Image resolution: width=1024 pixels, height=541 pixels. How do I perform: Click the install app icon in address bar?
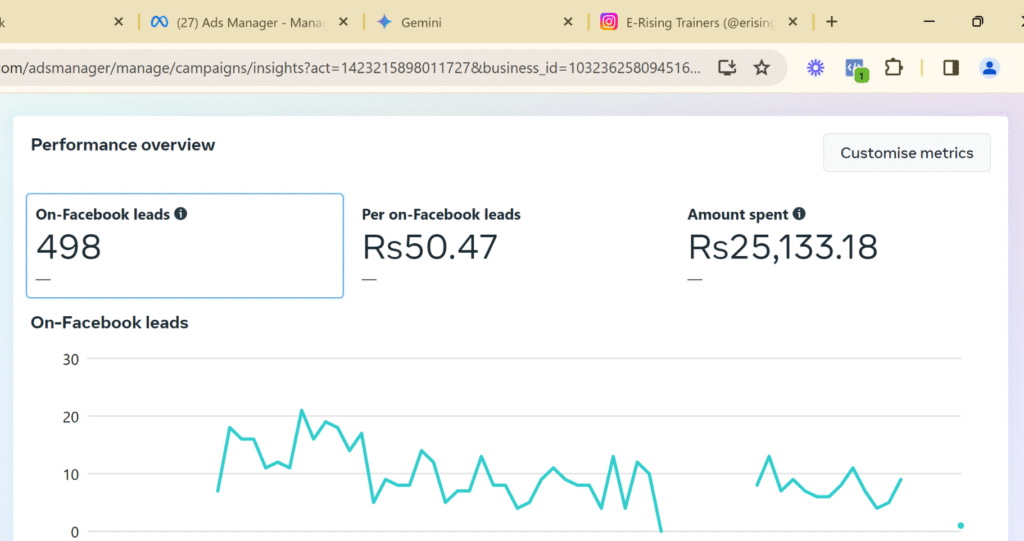[727, 68]
